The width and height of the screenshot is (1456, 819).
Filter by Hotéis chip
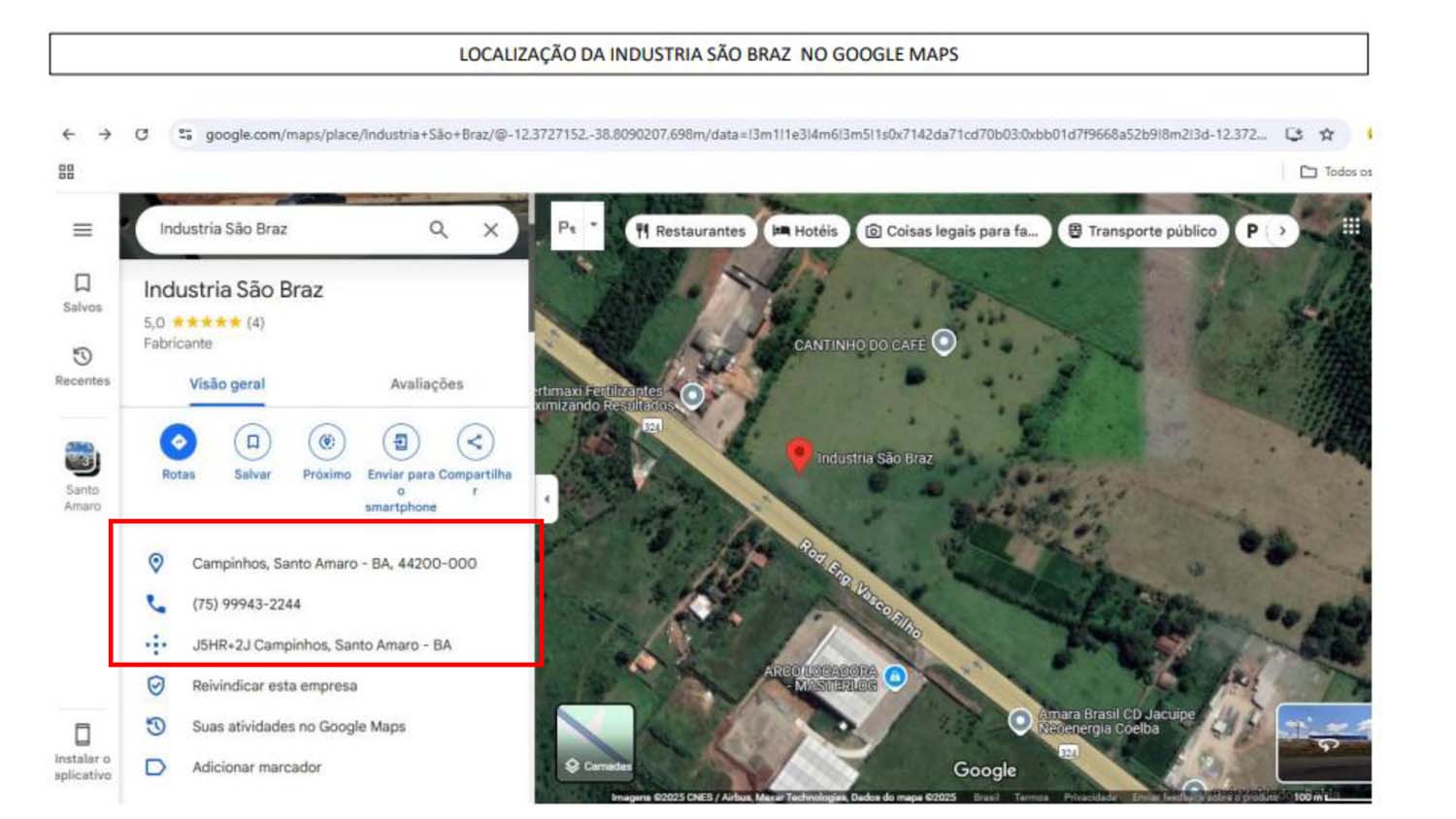click(x=805, y=231)
